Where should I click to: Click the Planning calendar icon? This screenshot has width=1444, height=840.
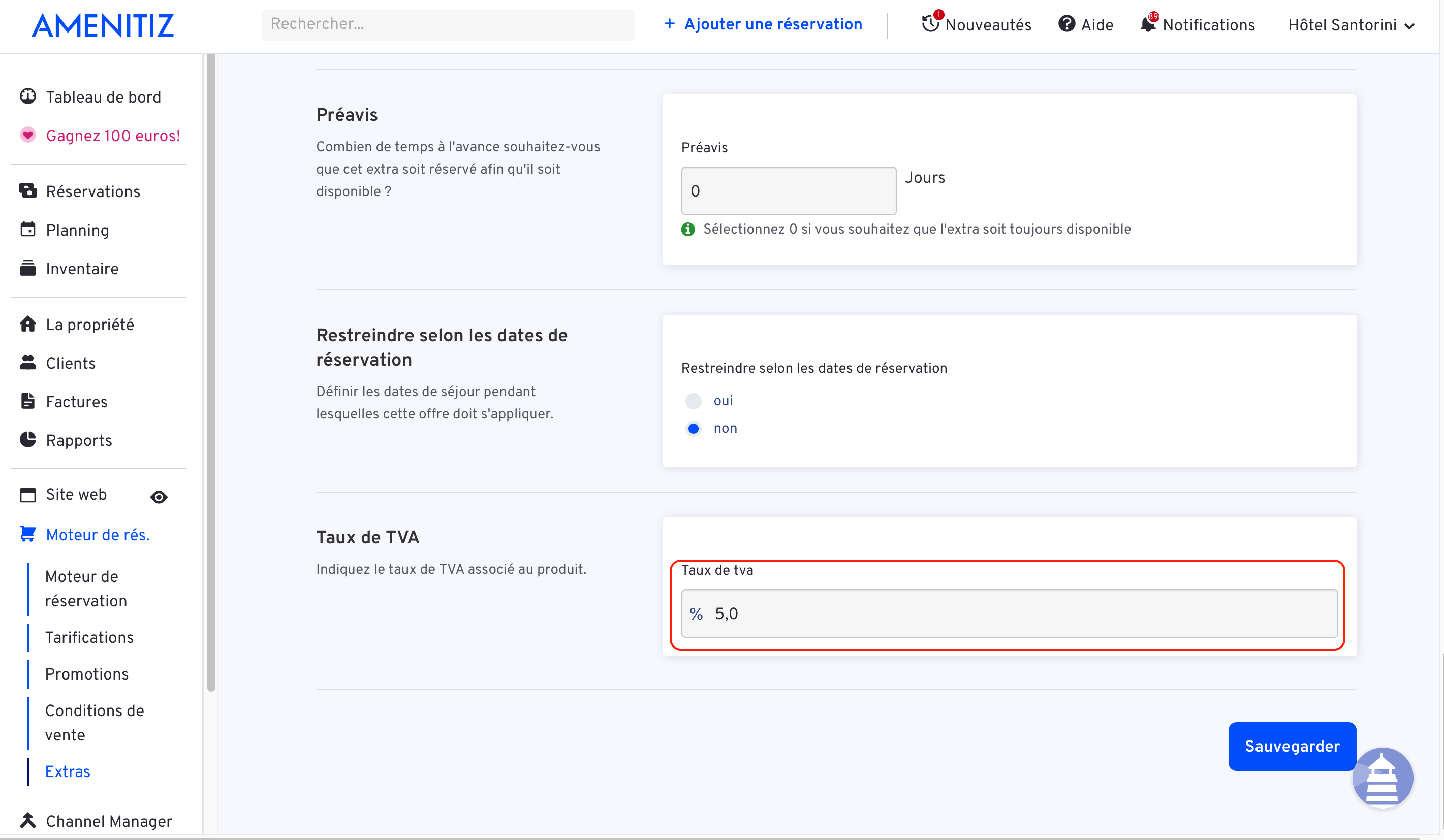(27, 229)
